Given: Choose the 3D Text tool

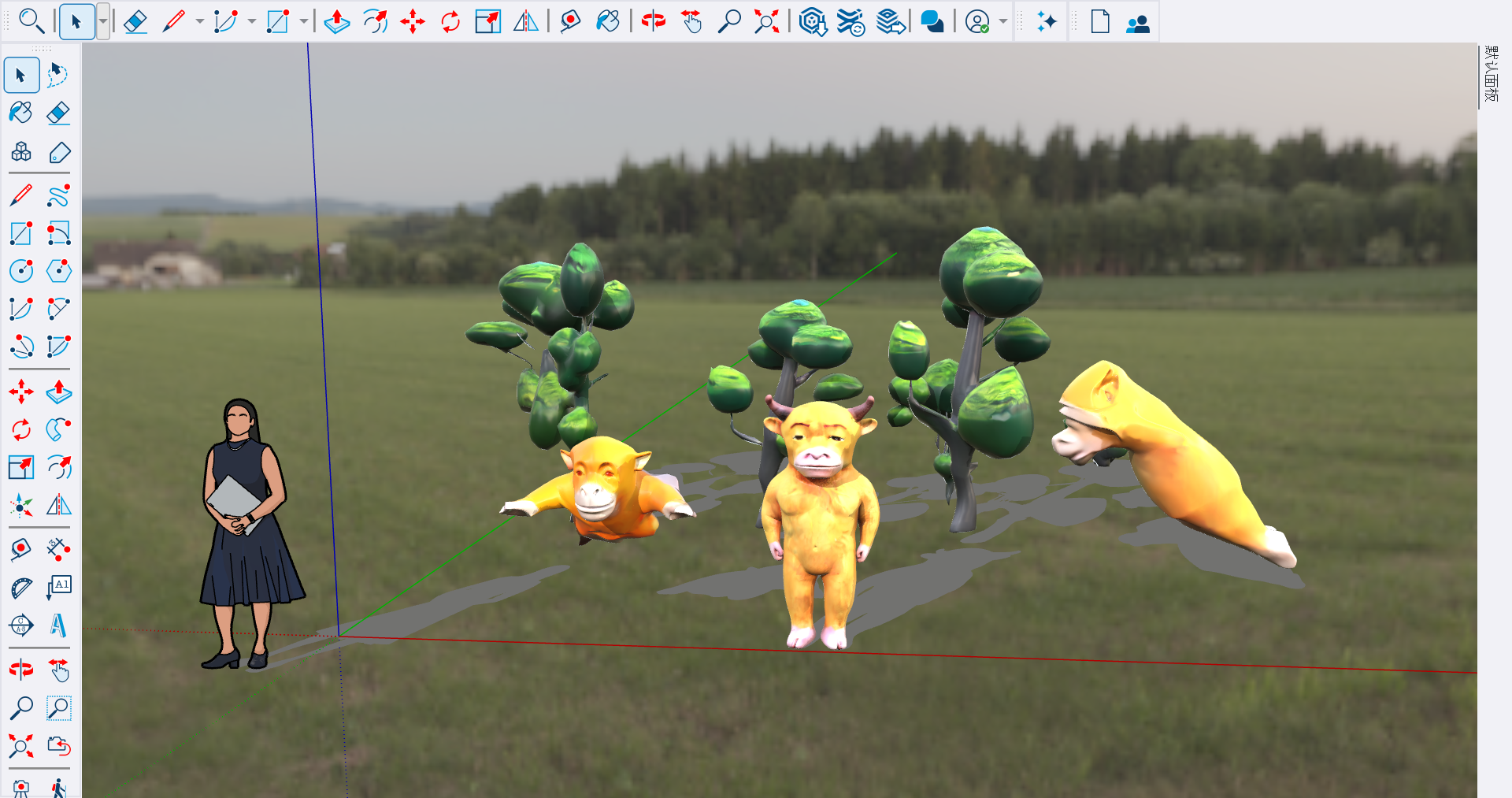Looking at the screenshot, I should tap(58, 625).
